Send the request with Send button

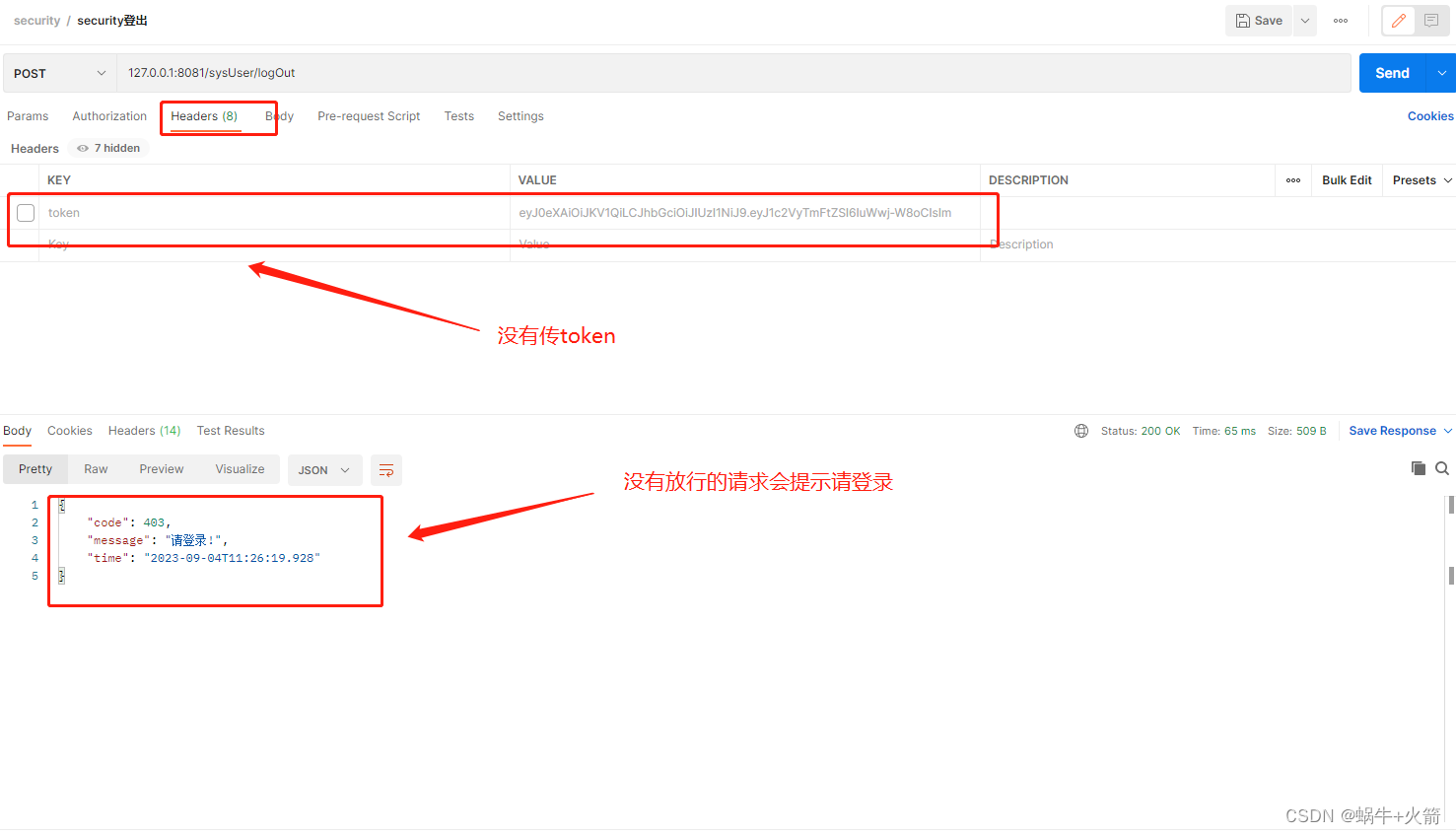[1392, 73]
